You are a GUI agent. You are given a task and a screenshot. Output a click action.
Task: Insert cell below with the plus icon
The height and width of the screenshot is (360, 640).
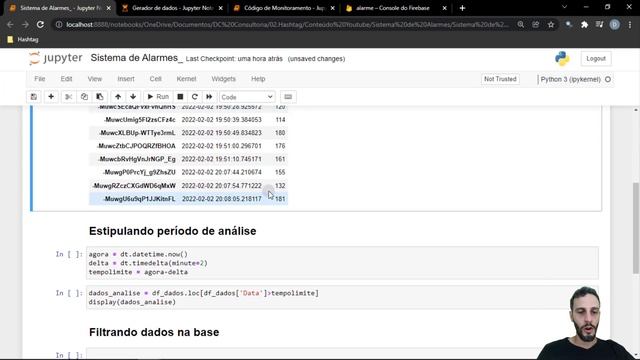pyautogui.click(x=51, y=97)
